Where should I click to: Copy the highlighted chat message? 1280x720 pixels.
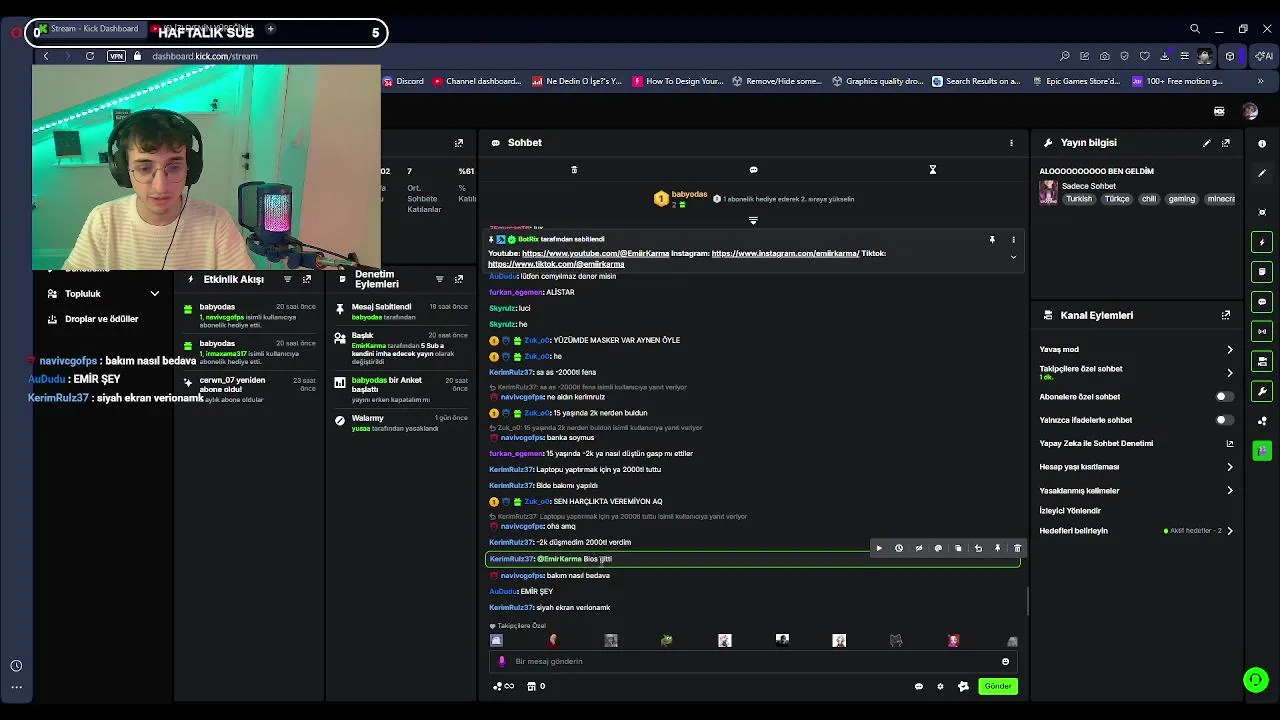(x=958, y=548)
